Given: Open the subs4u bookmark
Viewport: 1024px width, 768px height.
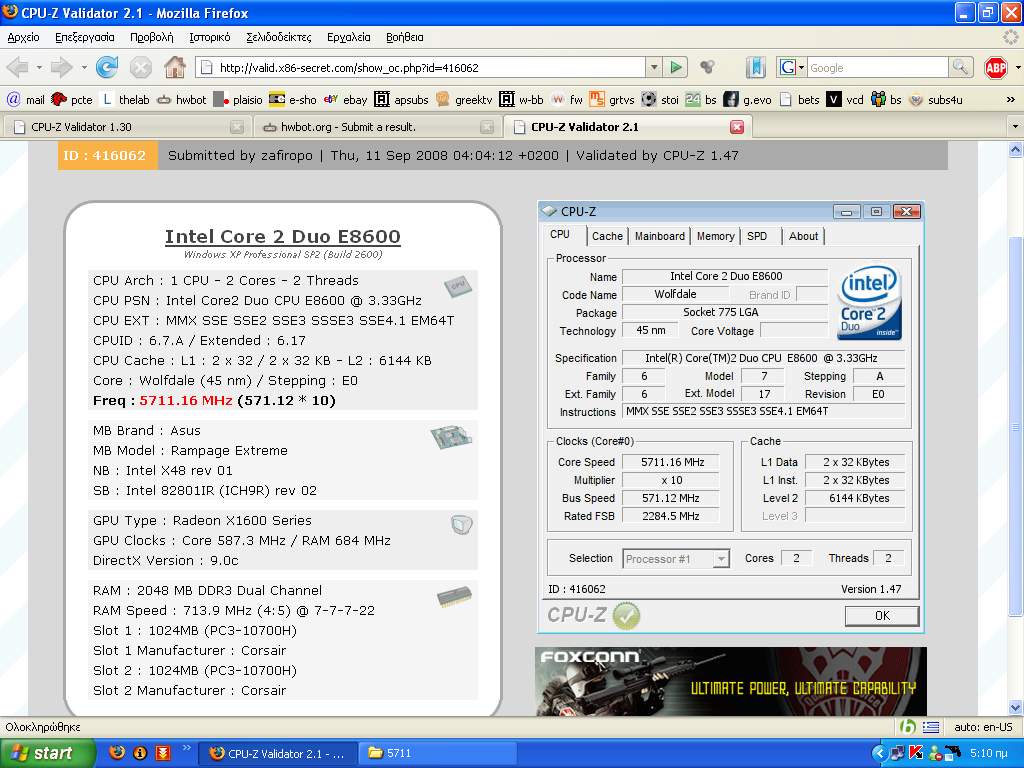Looking at the screenshot, I should [x=935, y=100].
